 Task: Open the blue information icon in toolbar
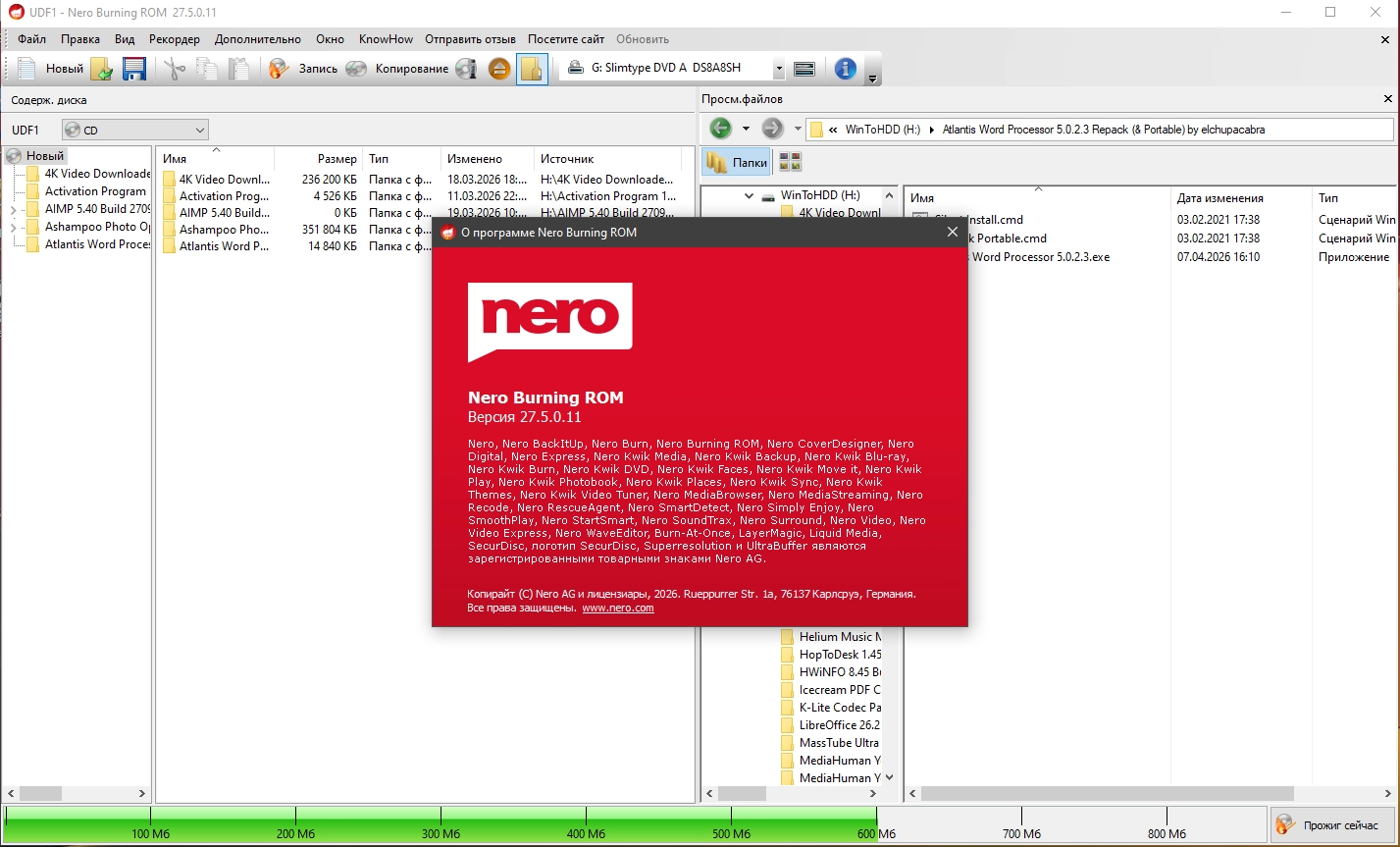point(846,69)
